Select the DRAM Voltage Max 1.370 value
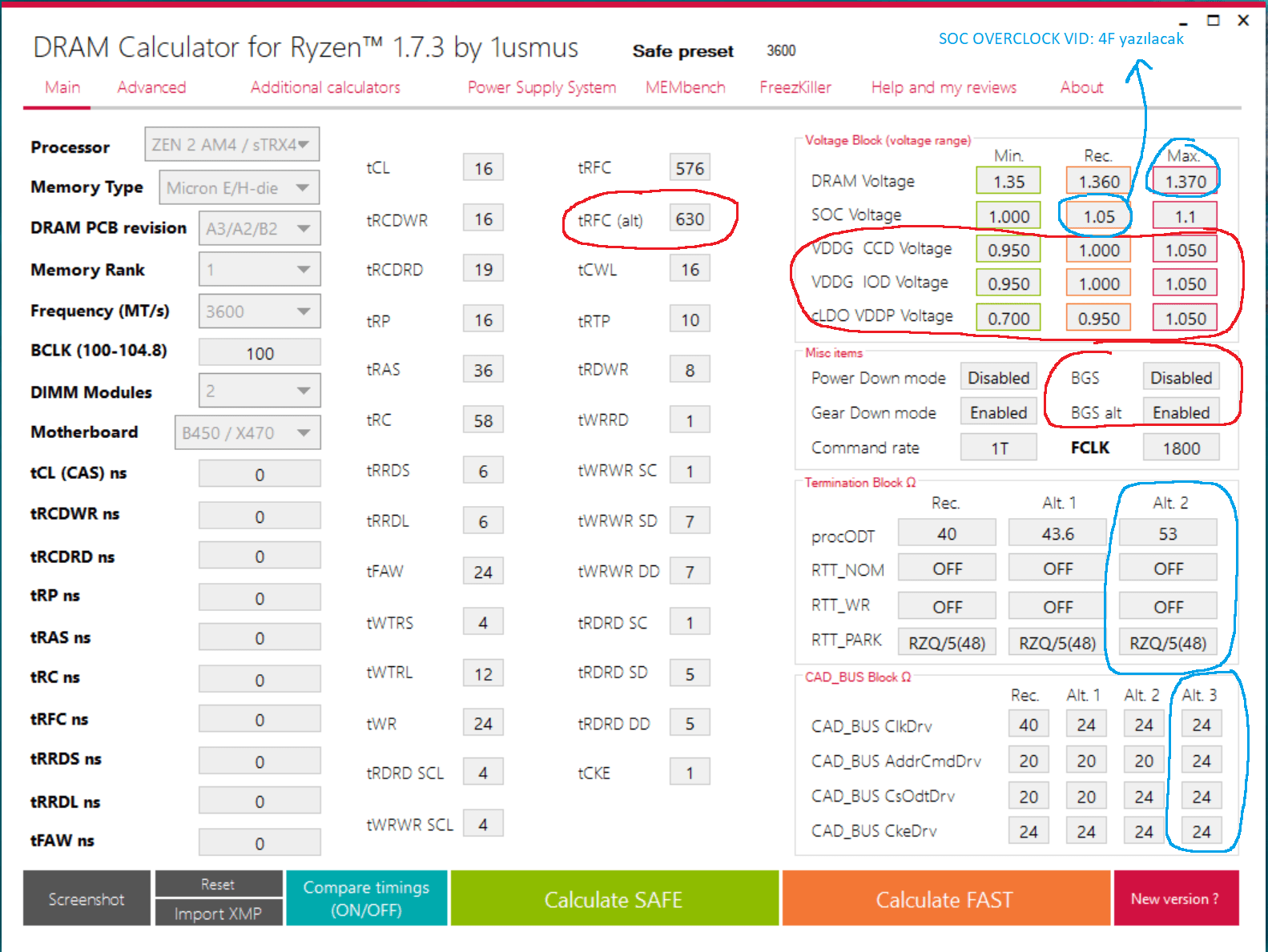Screen dimensions: 1268x952 pyautogui.click(x=1185, y=181)
